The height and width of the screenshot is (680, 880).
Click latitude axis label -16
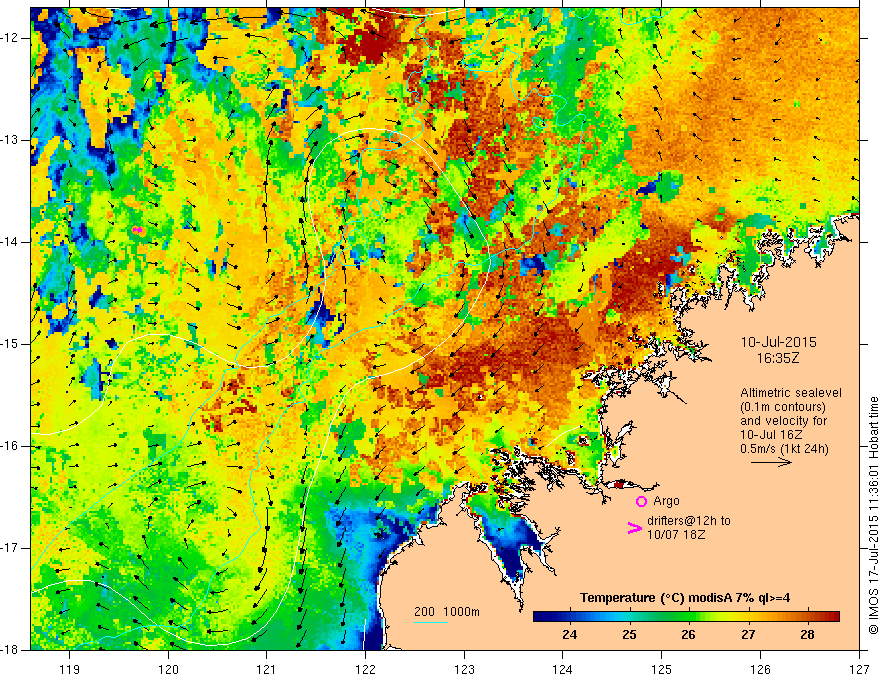tap(11, 446)
